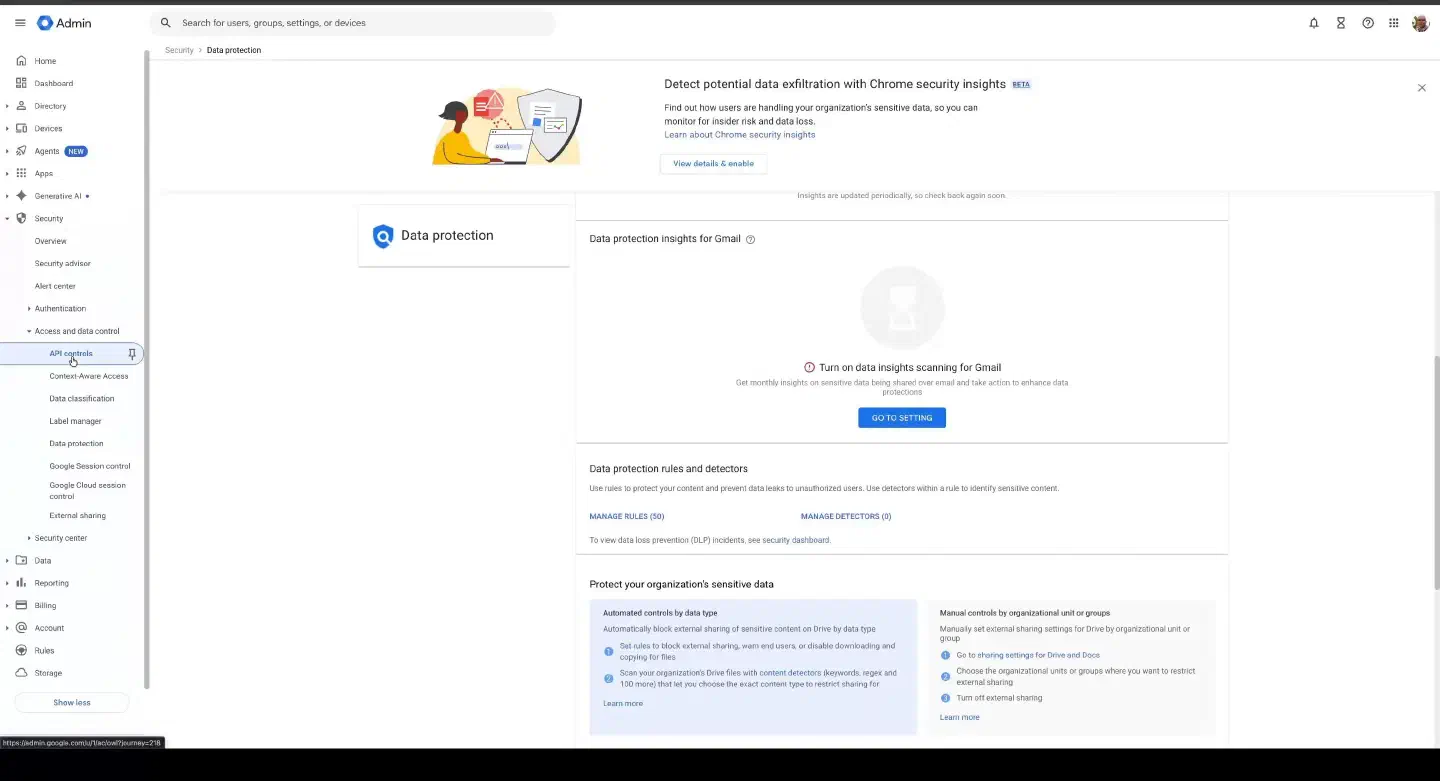
Task: Open Google Session control
Action: tap(90, 466)
